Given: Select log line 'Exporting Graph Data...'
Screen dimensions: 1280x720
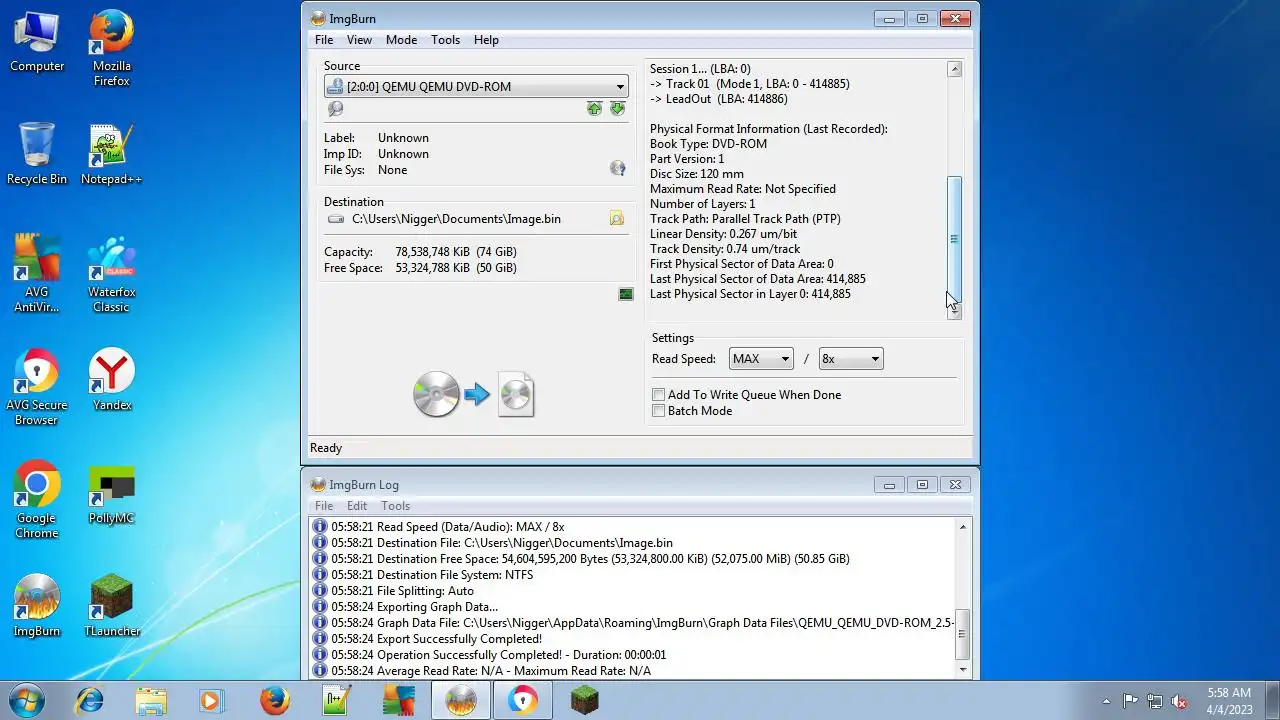Looking at the screenshot, I should [x=415, y=607].
